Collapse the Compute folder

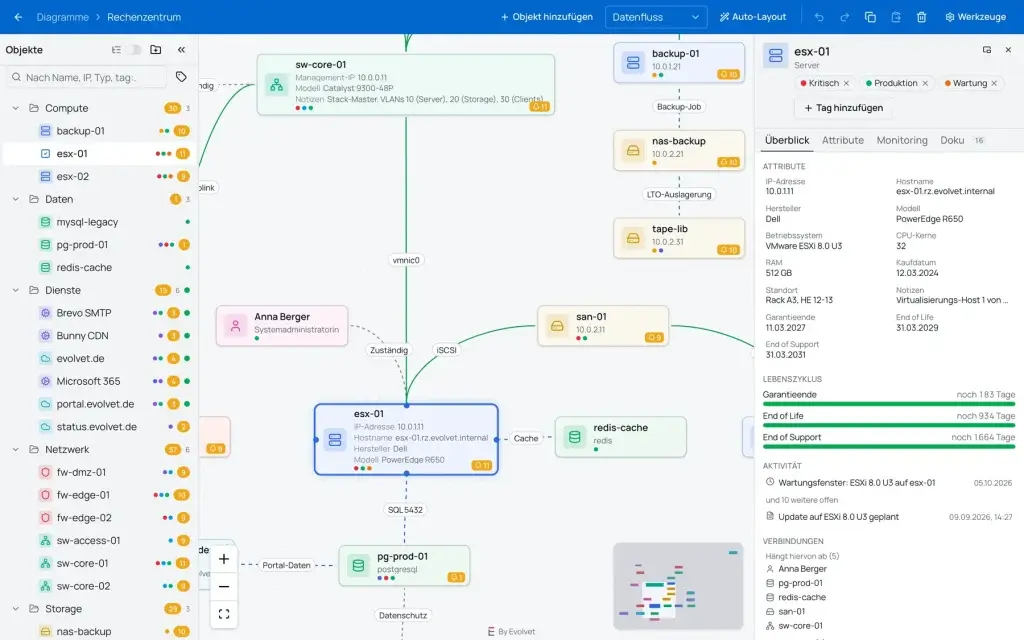(16, 108)
